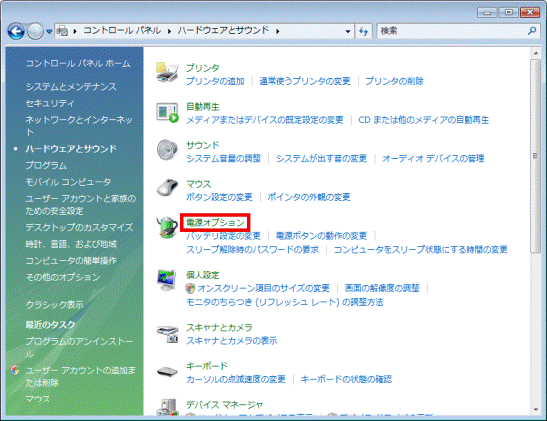Image resolution: width=547 pixels, height=421 pixels.
Task: Open コンピュータの簡単操作 in sidebar
Action: pyautogui.click(x=71, y=261)
